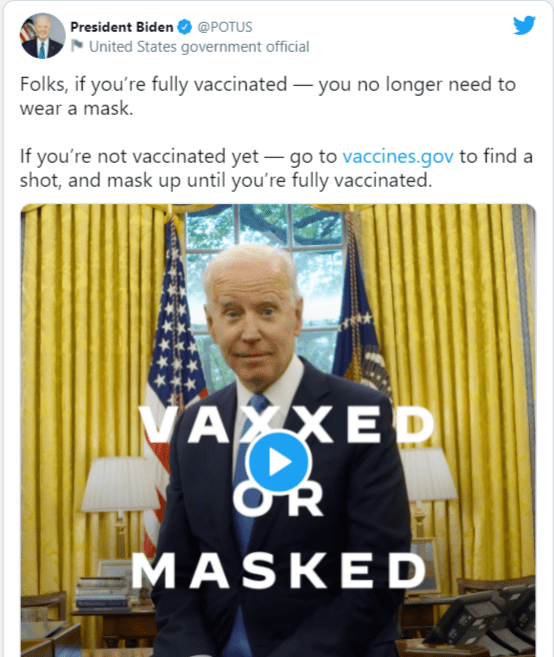Click the @POTUS handle
The height and width of the screenshot is (657, 554).
tap(225, 27)
